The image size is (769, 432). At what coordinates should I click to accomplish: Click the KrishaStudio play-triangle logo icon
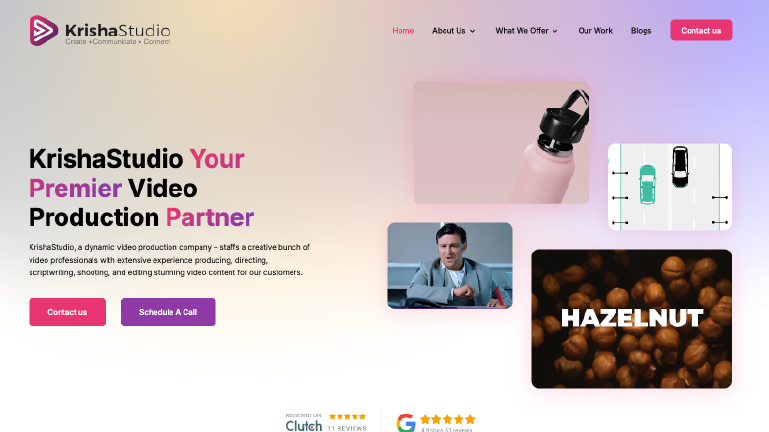pyautogui.click(x=44, y=30)
